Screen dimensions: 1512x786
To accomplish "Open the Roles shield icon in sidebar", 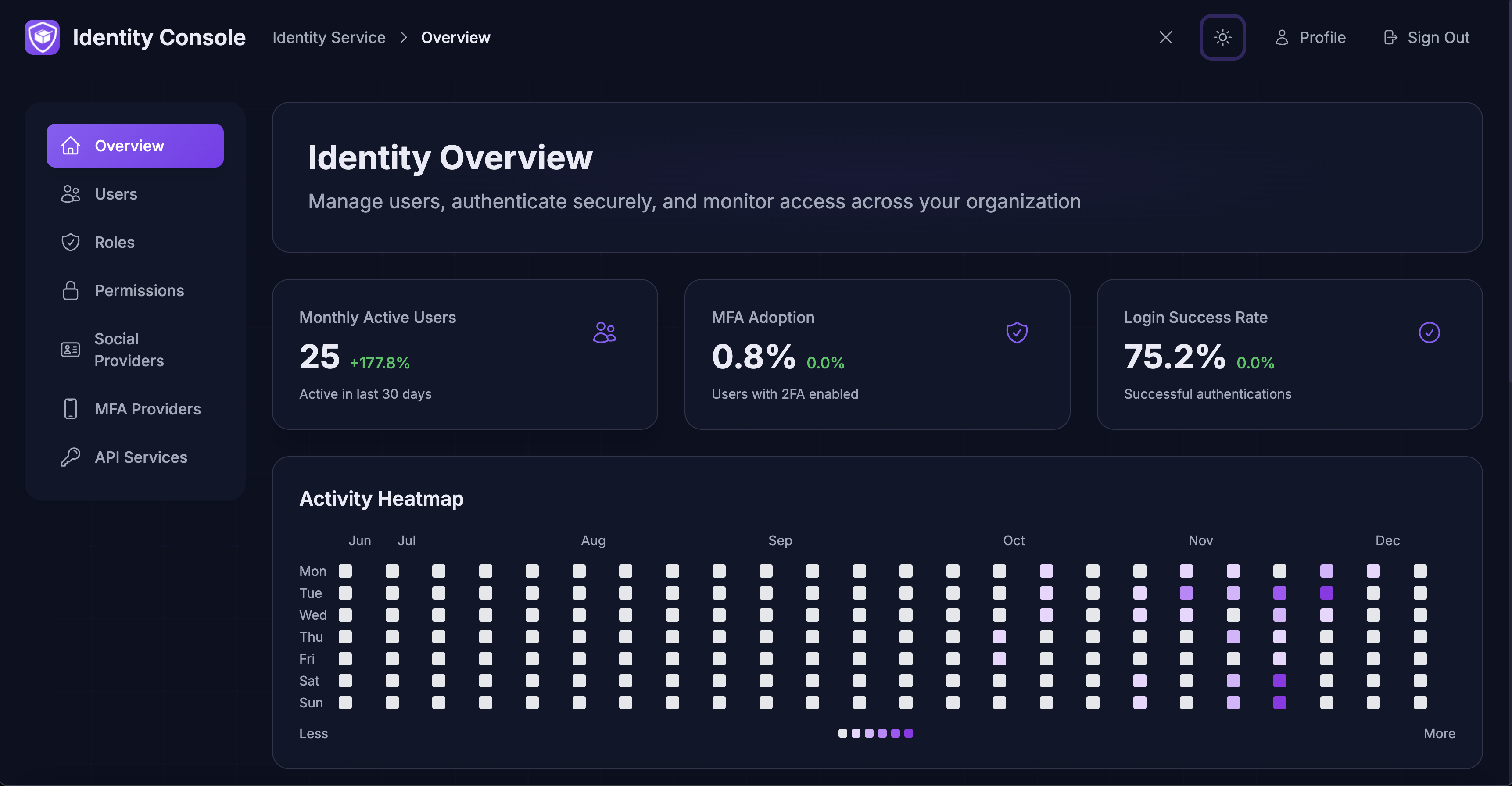I will [71, 242].
